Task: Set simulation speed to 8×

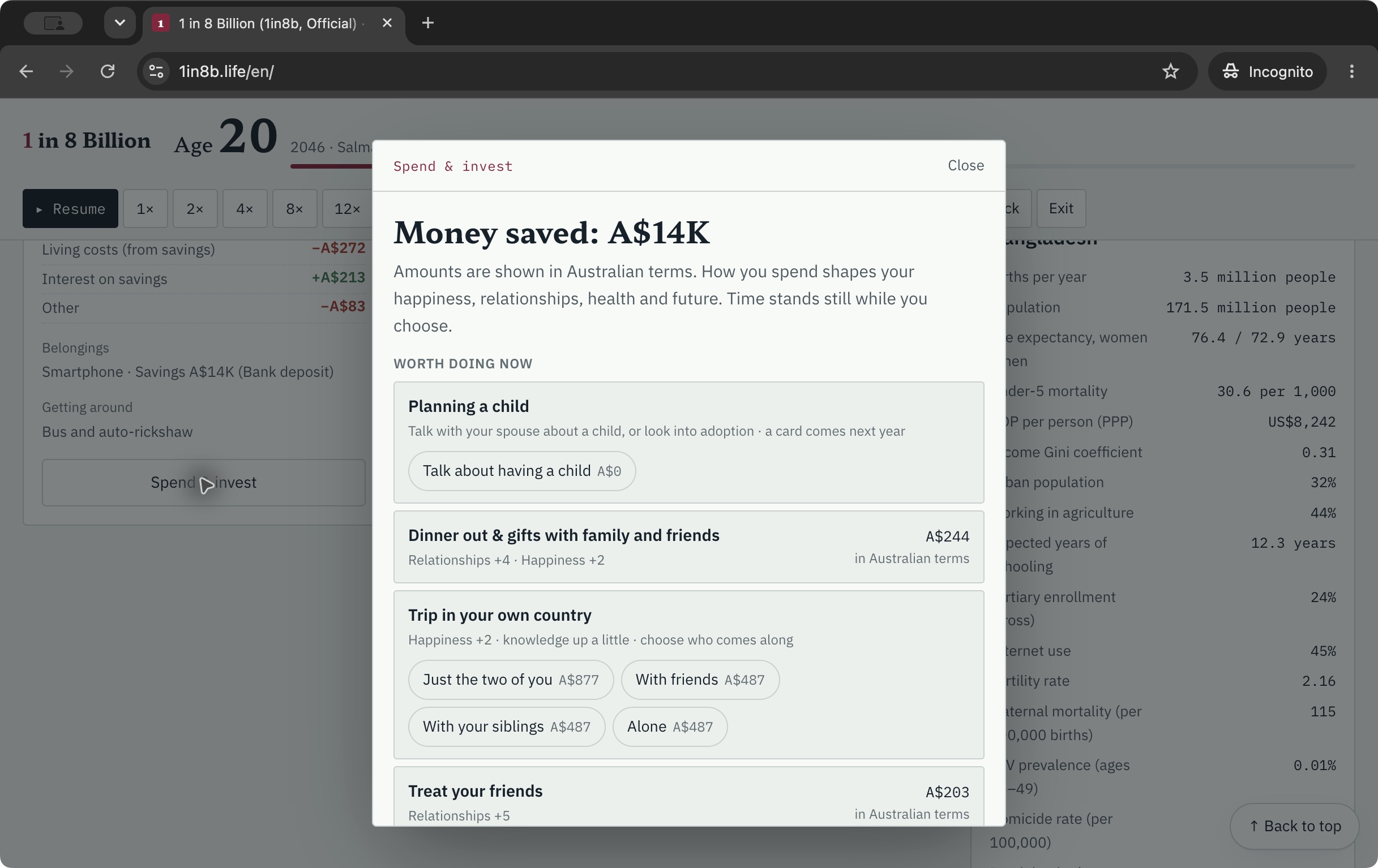Action: pyautogui.click(x=295, y=209)
